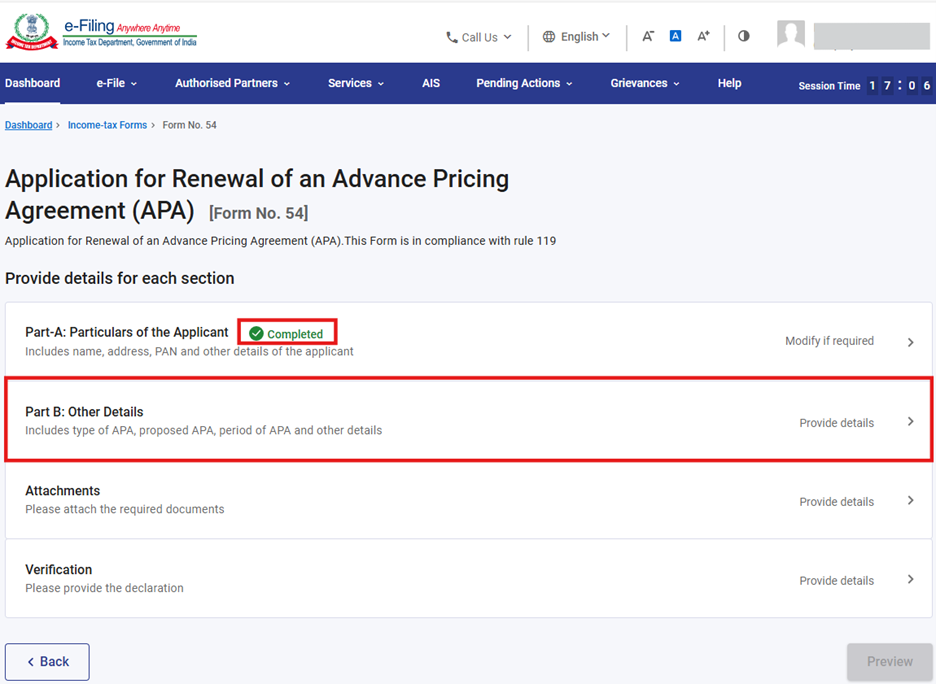The width and height of the screenshot is (936, 684).
Task: Click the green Completed status checkmark
Action: click(256, 334)
